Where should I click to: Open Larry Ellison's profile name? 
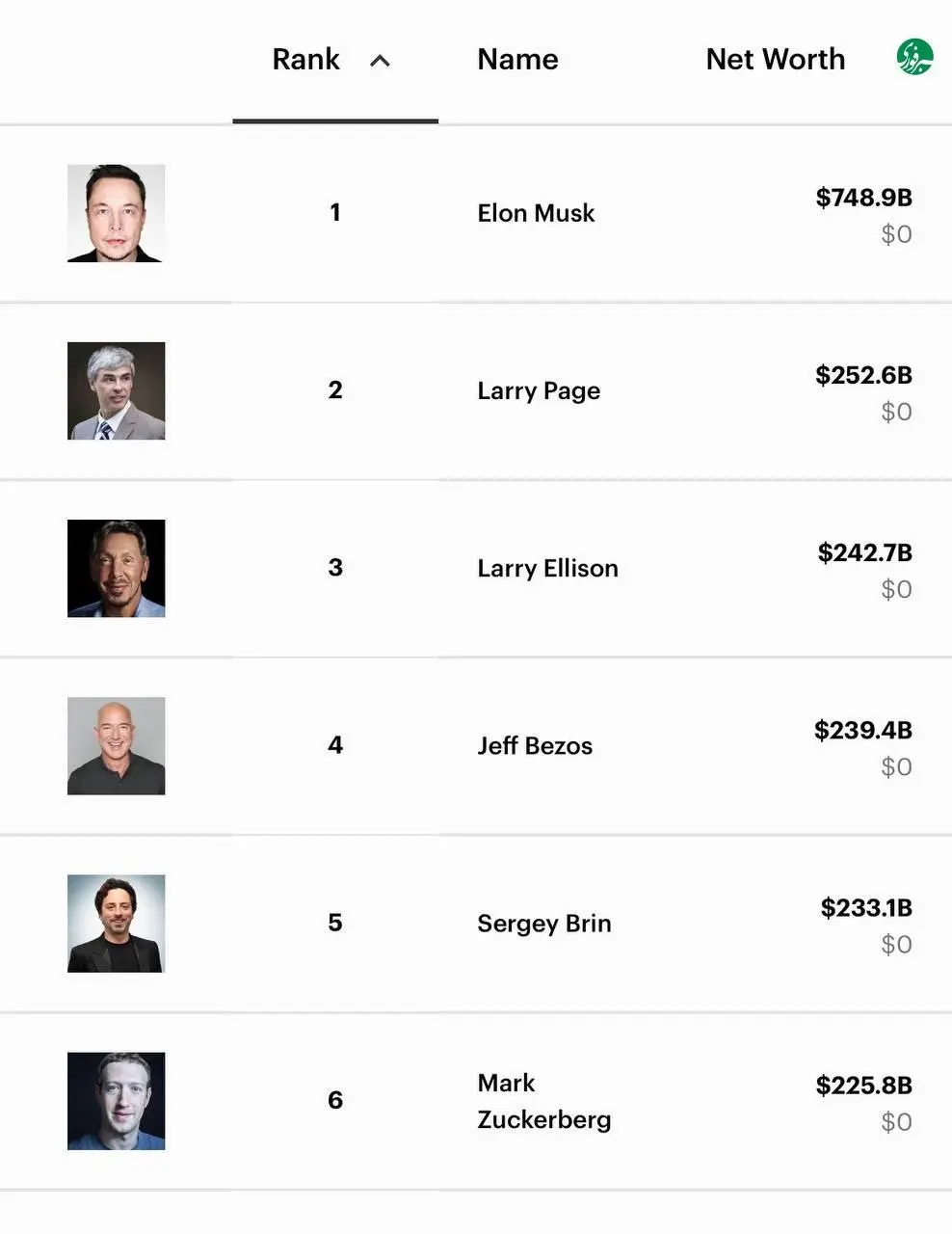[x=547, y=568]
